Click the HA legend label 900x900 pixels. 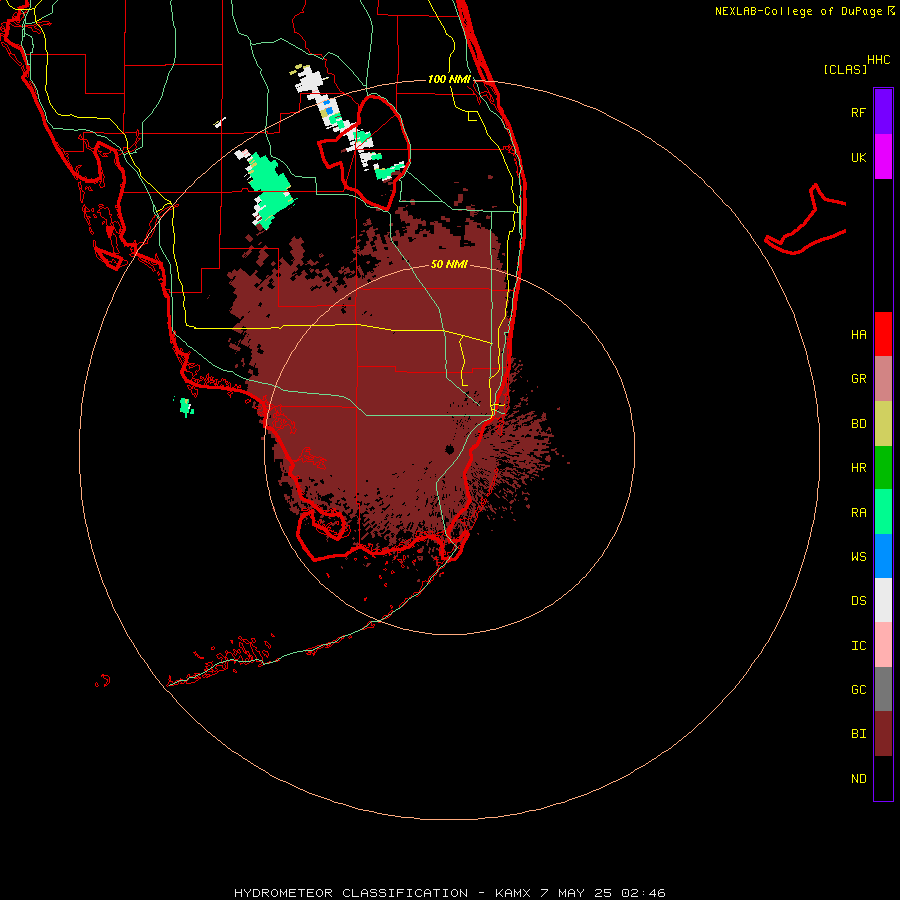tap(858, 334)
